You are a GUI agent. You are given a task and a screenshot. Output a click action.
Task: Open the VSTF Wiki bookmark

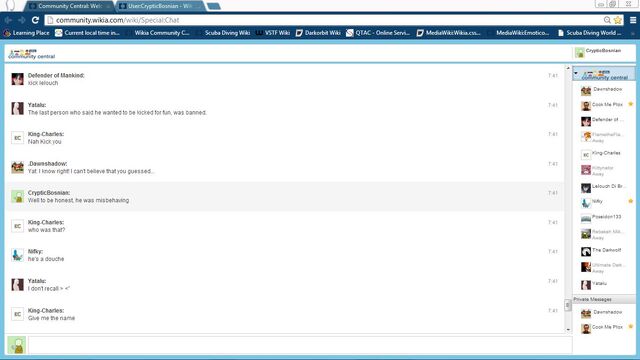tap(273, 33)
